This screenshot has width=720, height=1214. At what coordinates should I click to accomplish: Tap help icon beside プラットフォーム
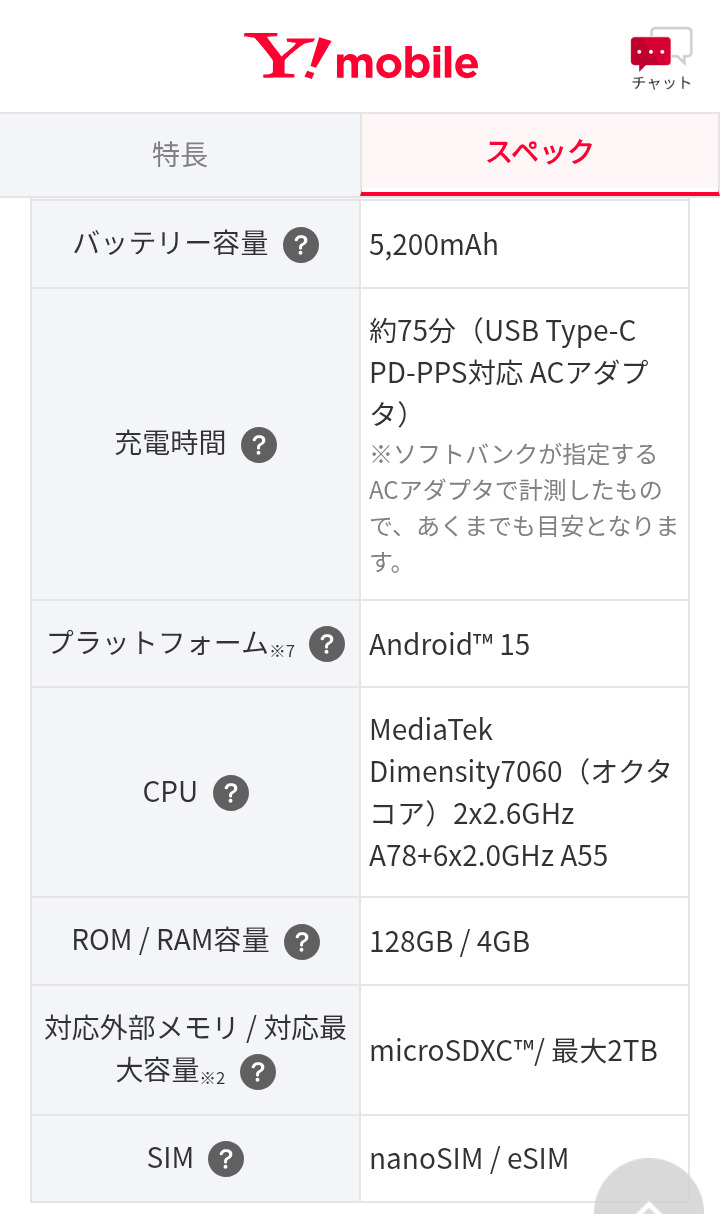327,644
